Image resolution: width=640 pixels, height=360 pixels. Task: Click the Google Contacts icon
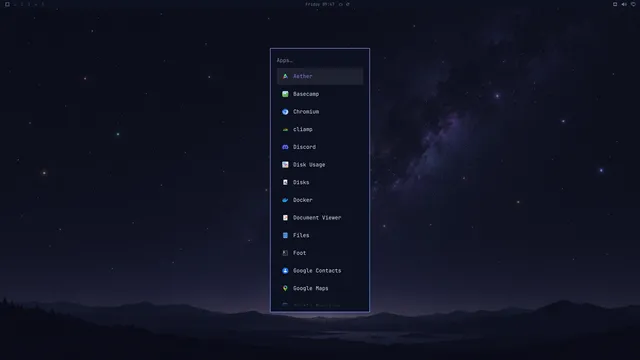(x=285, y=271)
